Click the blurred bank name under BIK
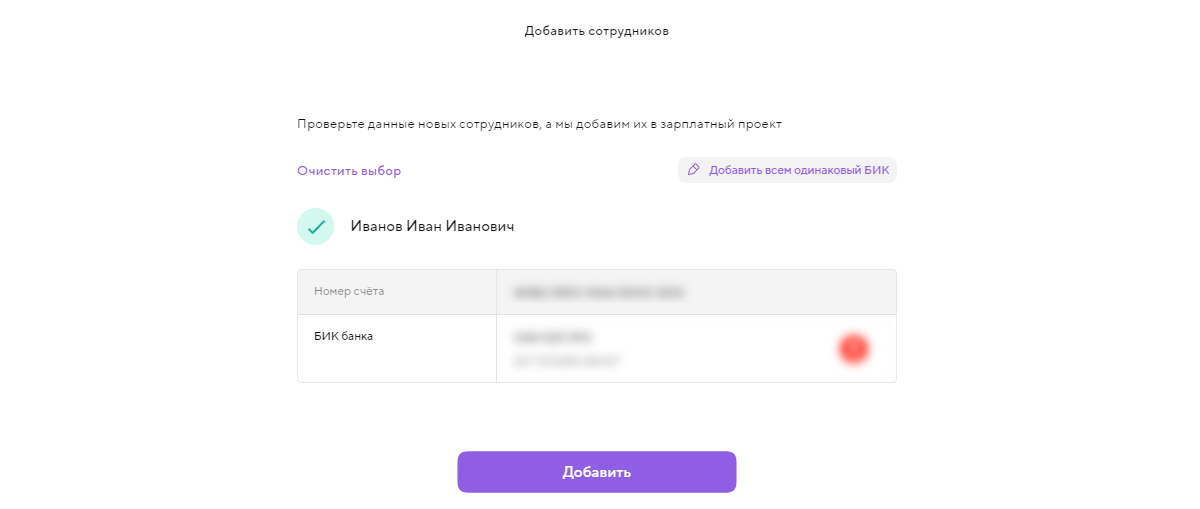Screen dimensions: 1200x509 tap(567, 360)
